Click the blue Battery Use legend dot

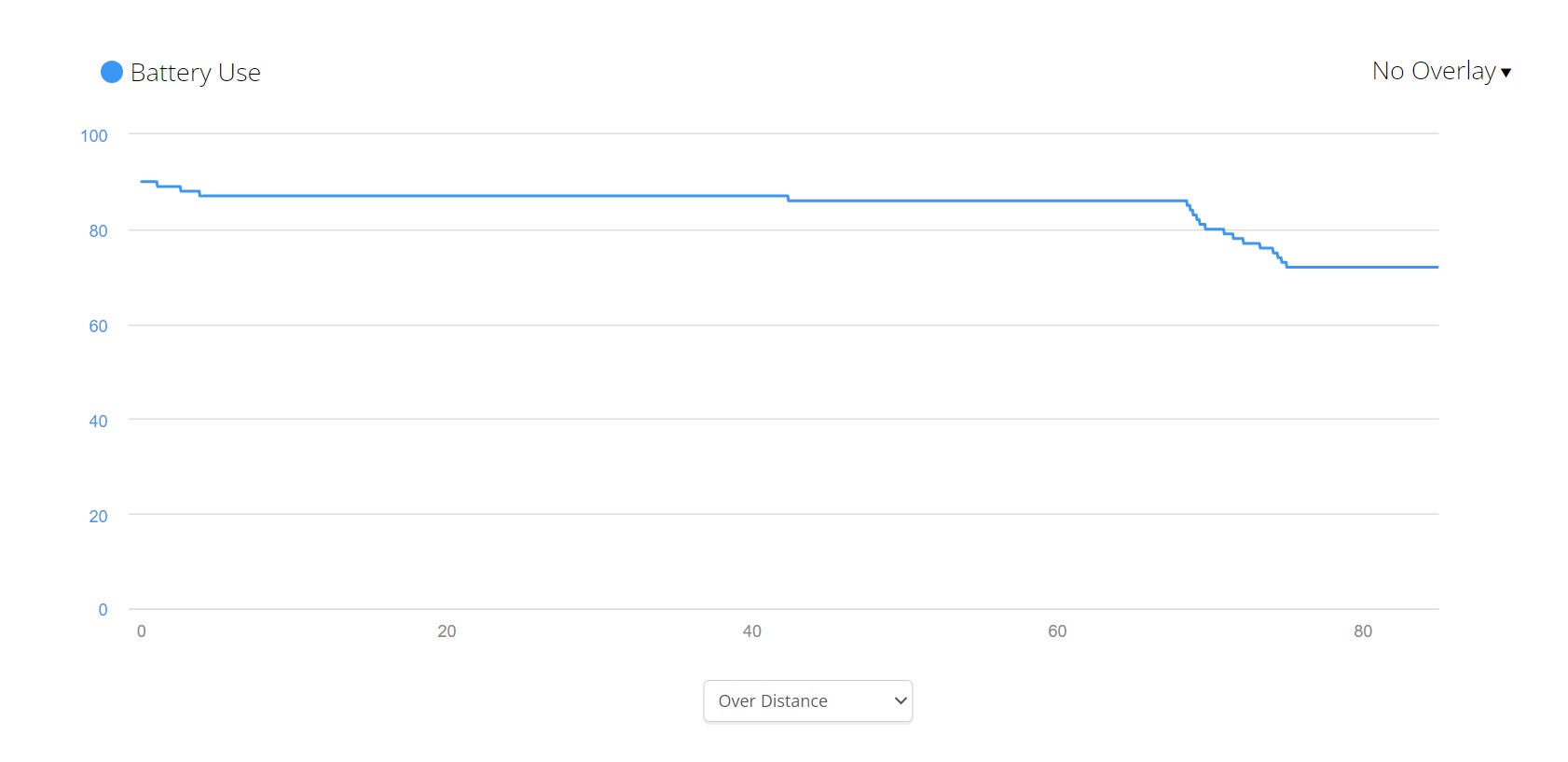[112, 72]
